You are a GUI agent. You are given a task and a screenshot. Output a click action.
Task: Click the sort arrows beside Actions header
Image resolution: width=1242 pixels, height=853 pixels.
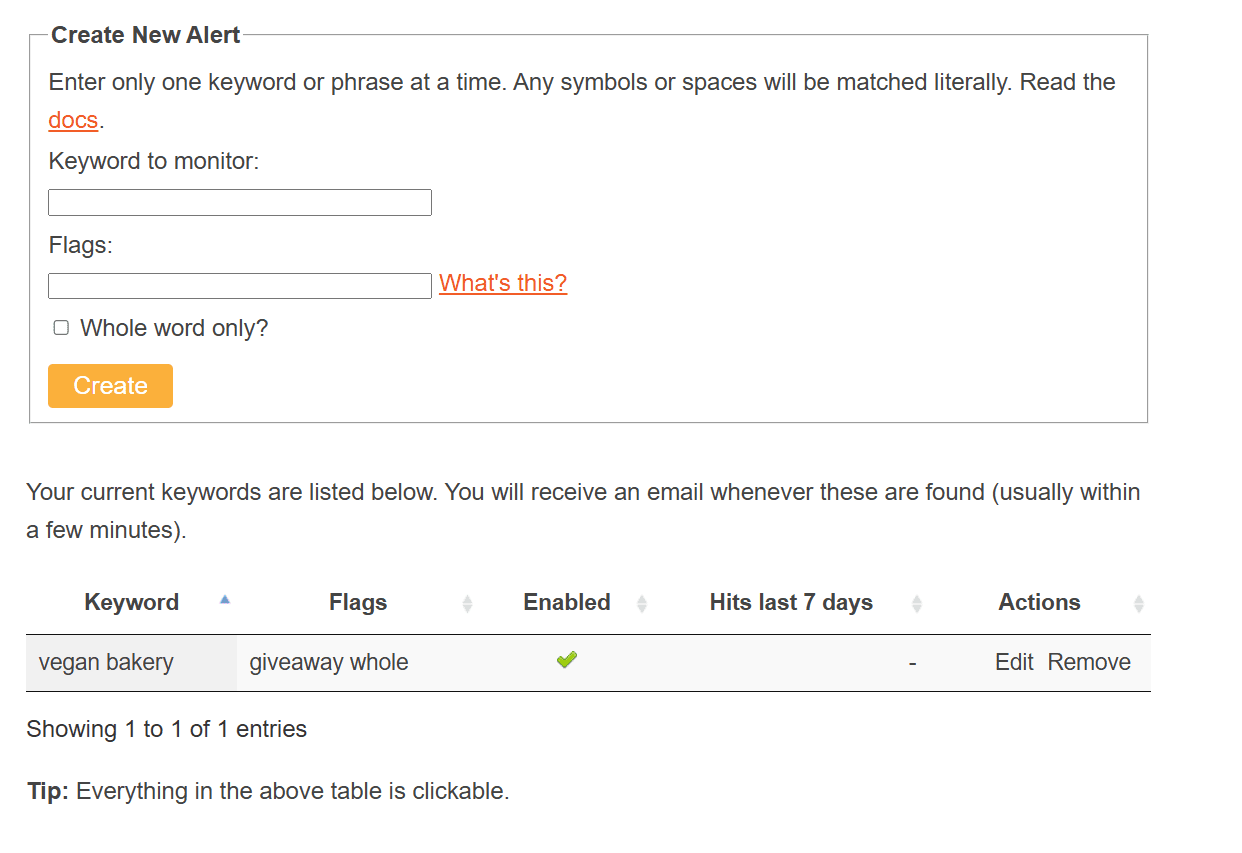click(x=1138, y=603)
